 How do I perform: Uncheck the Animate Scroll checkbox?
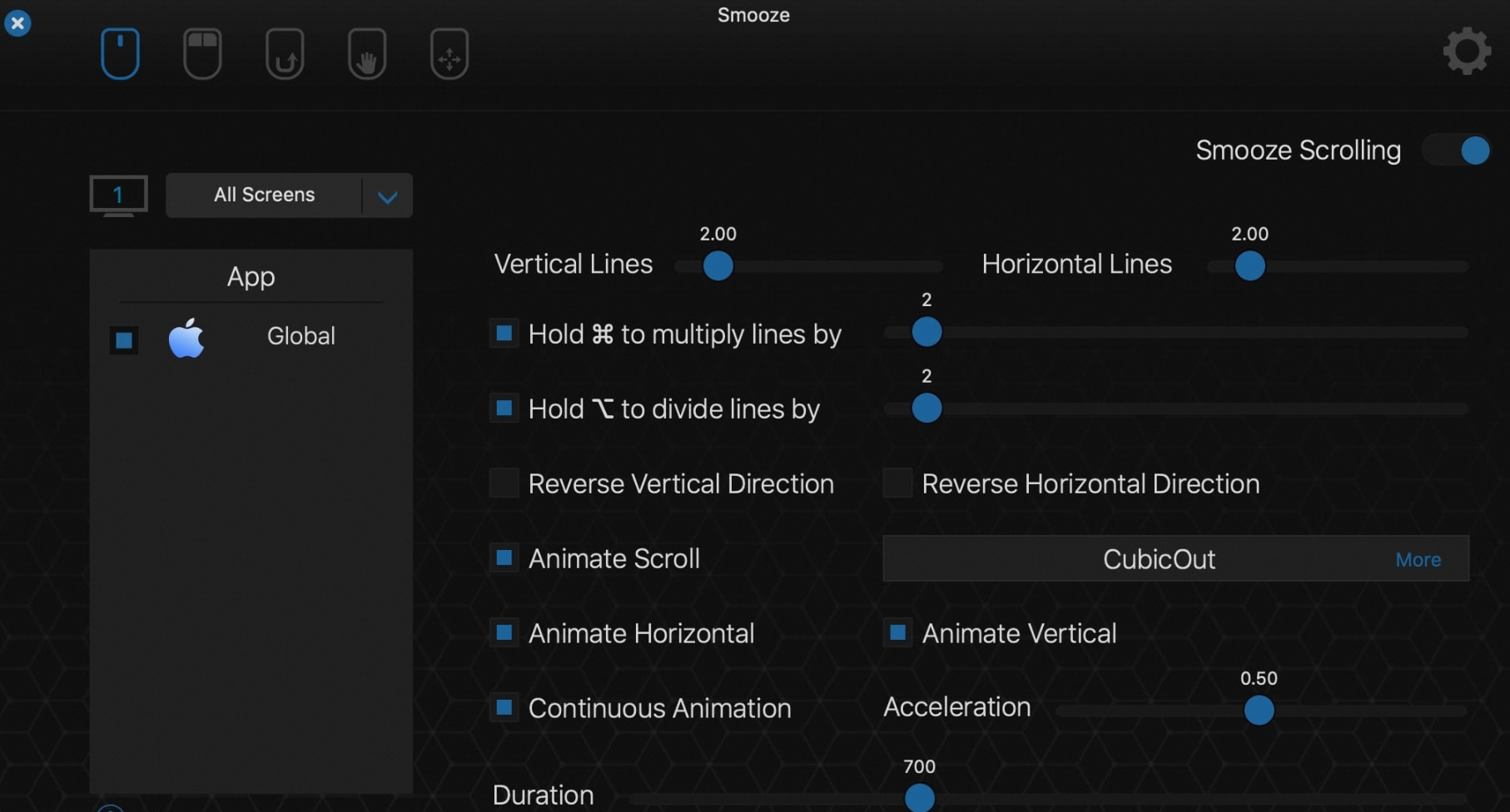pyautogui.click(x=504, y=557)
